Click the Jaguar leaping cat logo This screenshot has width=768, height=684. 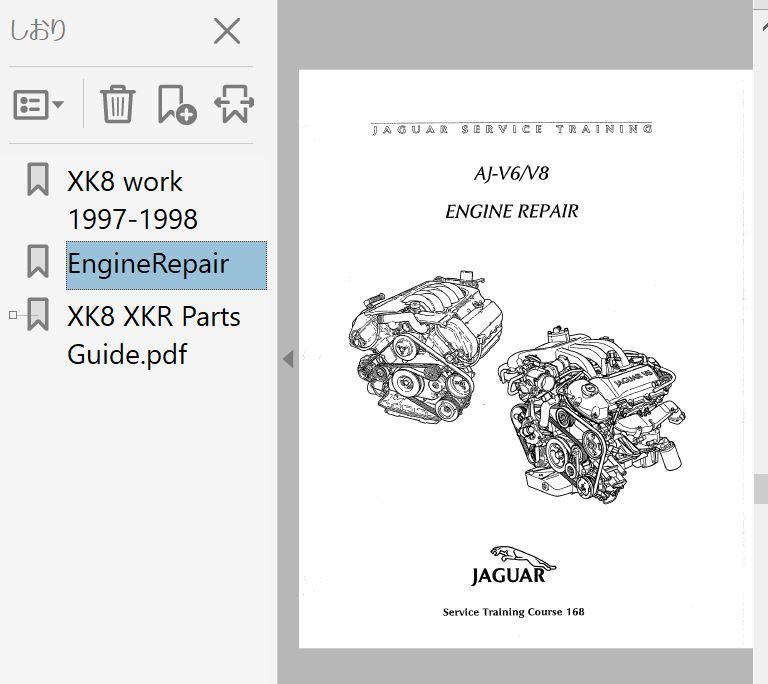pos(508,553)
